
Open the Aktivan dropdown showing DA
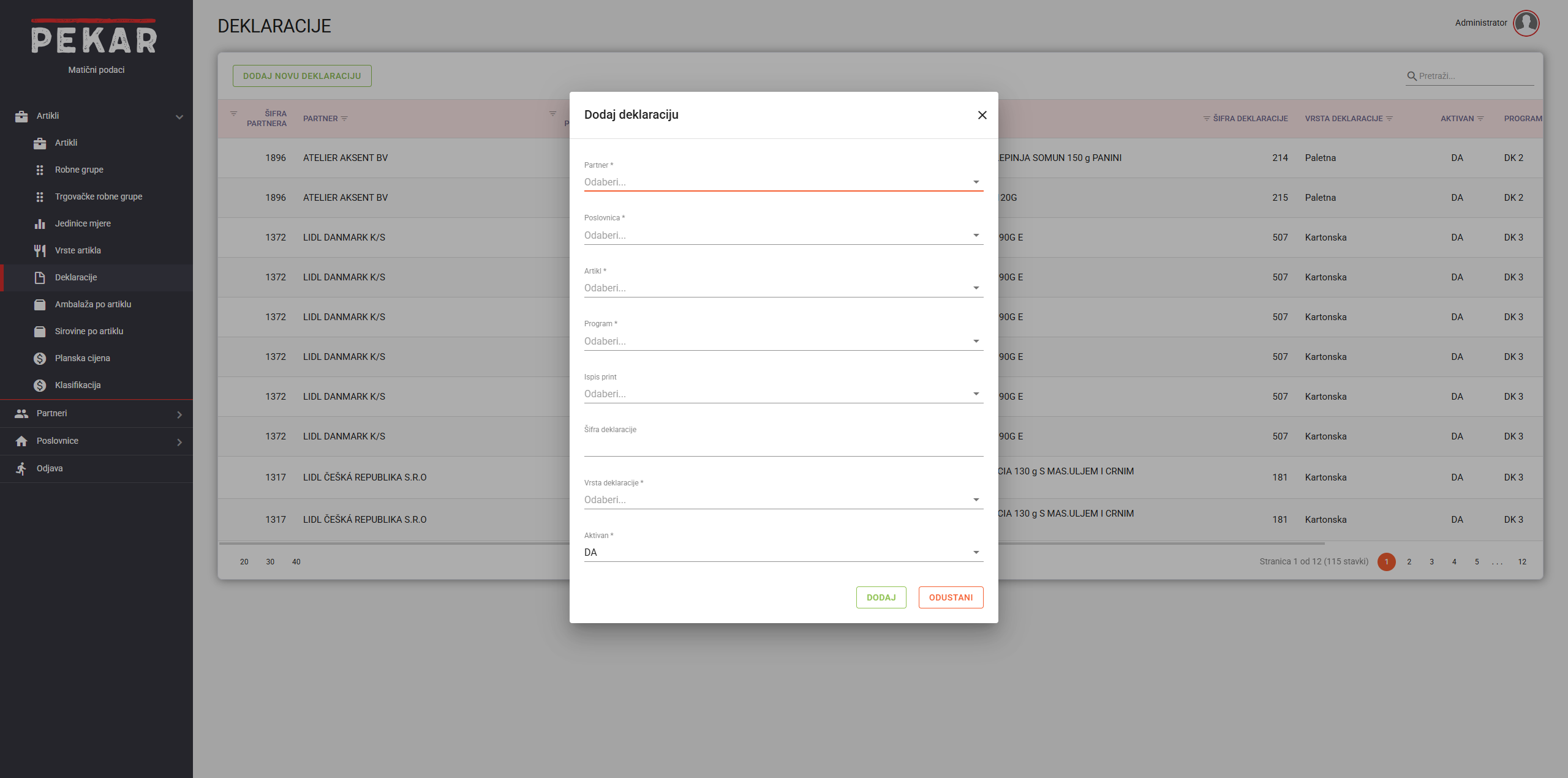tap(783, 552)
